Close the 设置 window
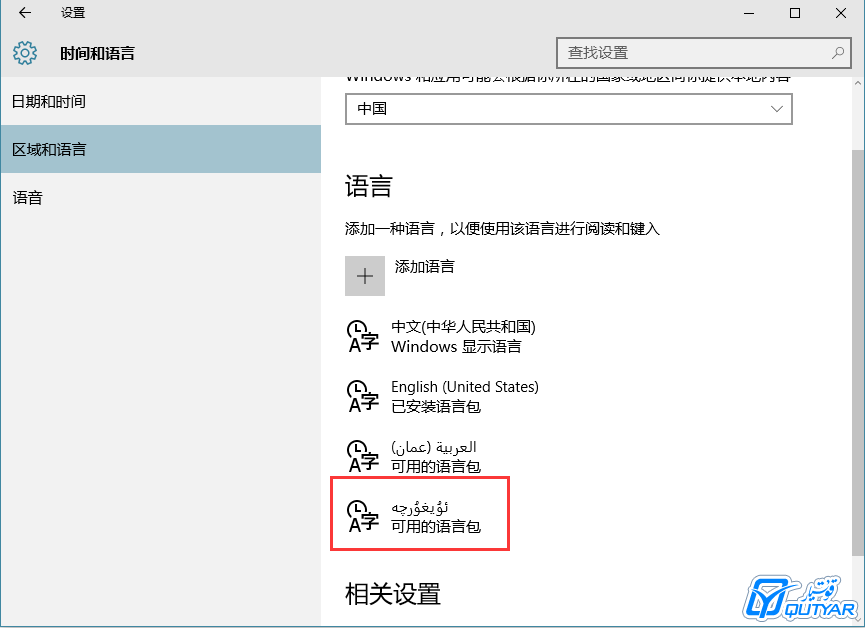 [841, 13]
